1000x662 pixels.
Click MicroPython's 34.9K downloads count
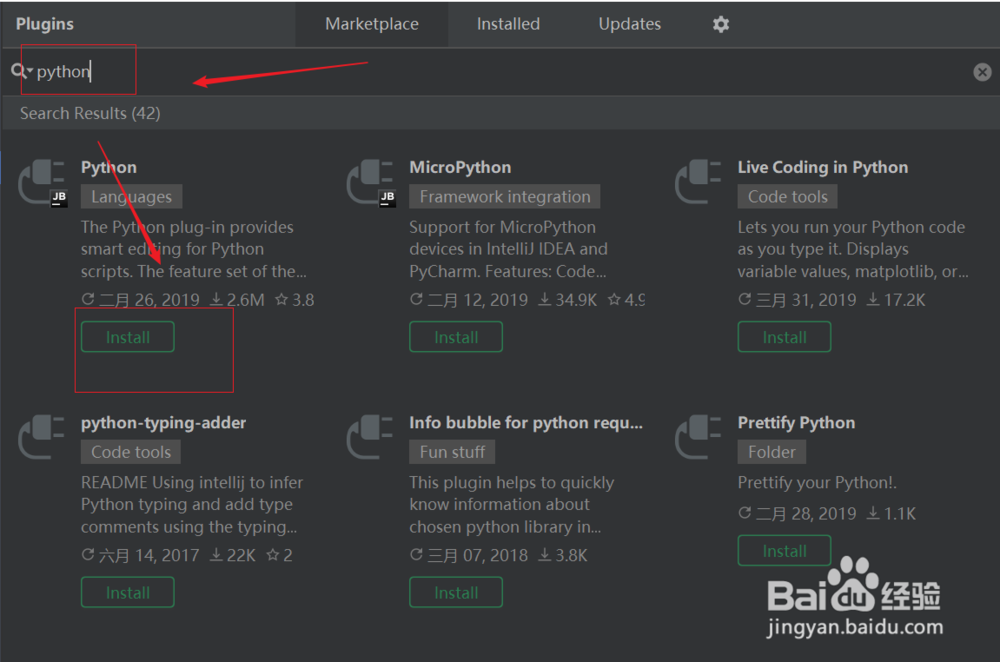568,300
